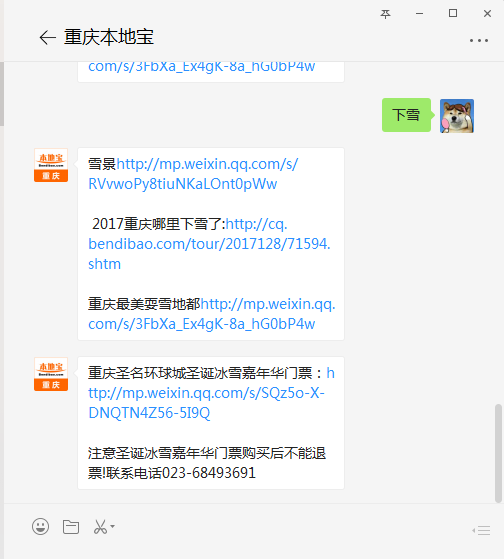This screenshot has height=559, width=504.
Task: Click the chat vertical scrollbar thumb
Action: tap(498, 453)
